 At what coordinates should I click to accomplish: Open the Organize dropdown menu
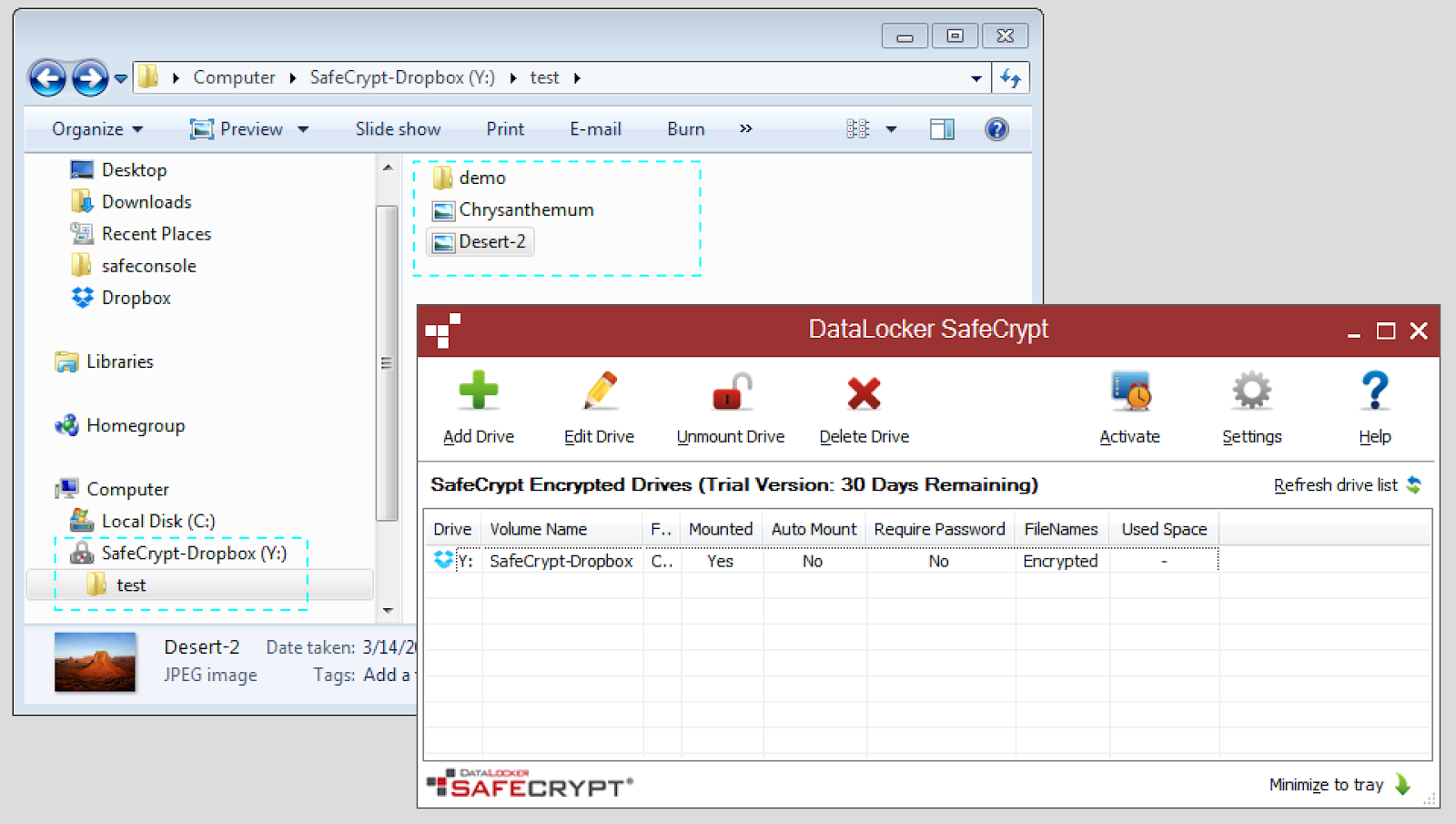(97, 129)
